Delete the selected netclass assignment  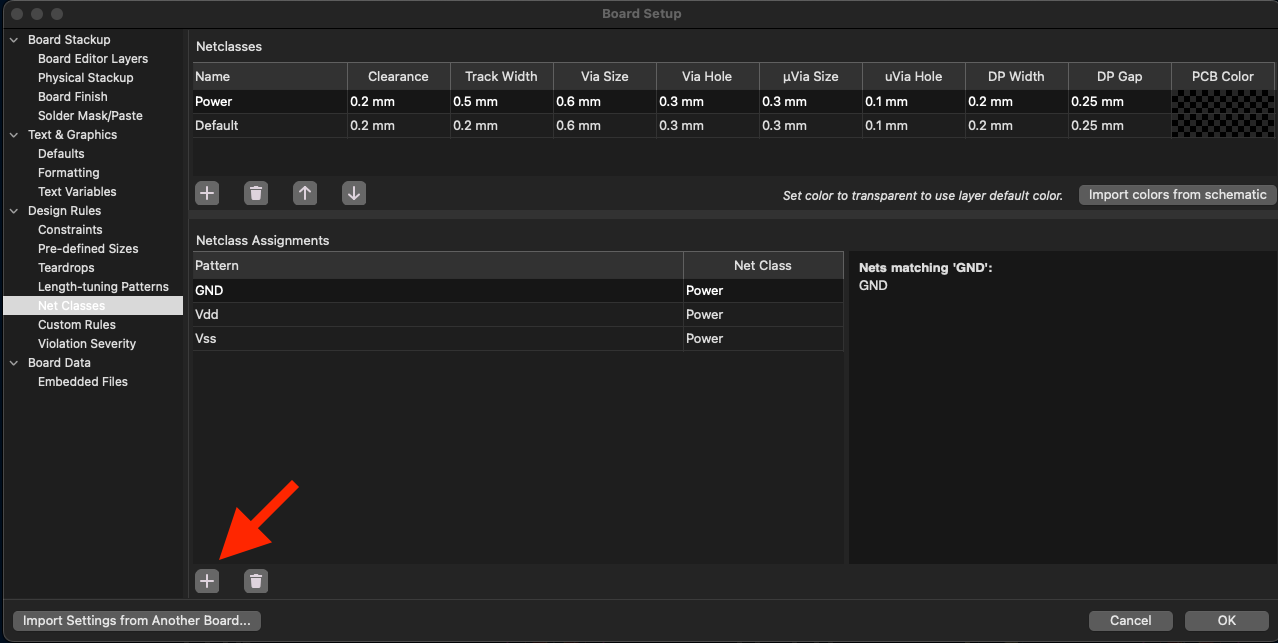(256, 581)
